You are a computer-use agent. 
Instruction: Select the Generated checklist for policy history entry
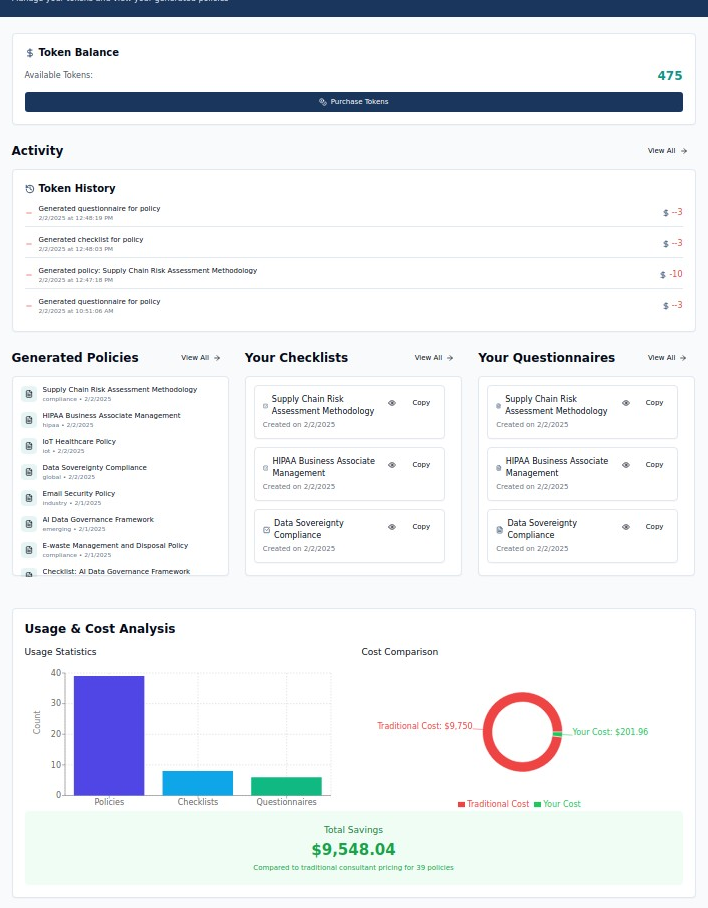click(x=354, y=244)
